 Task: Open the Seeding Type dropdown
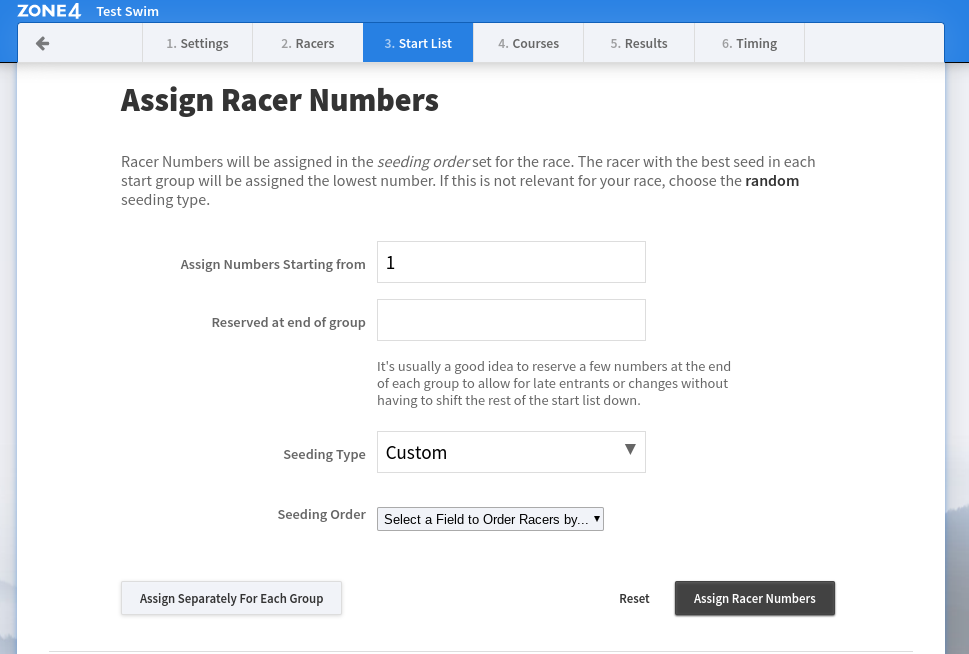point(511,452)
